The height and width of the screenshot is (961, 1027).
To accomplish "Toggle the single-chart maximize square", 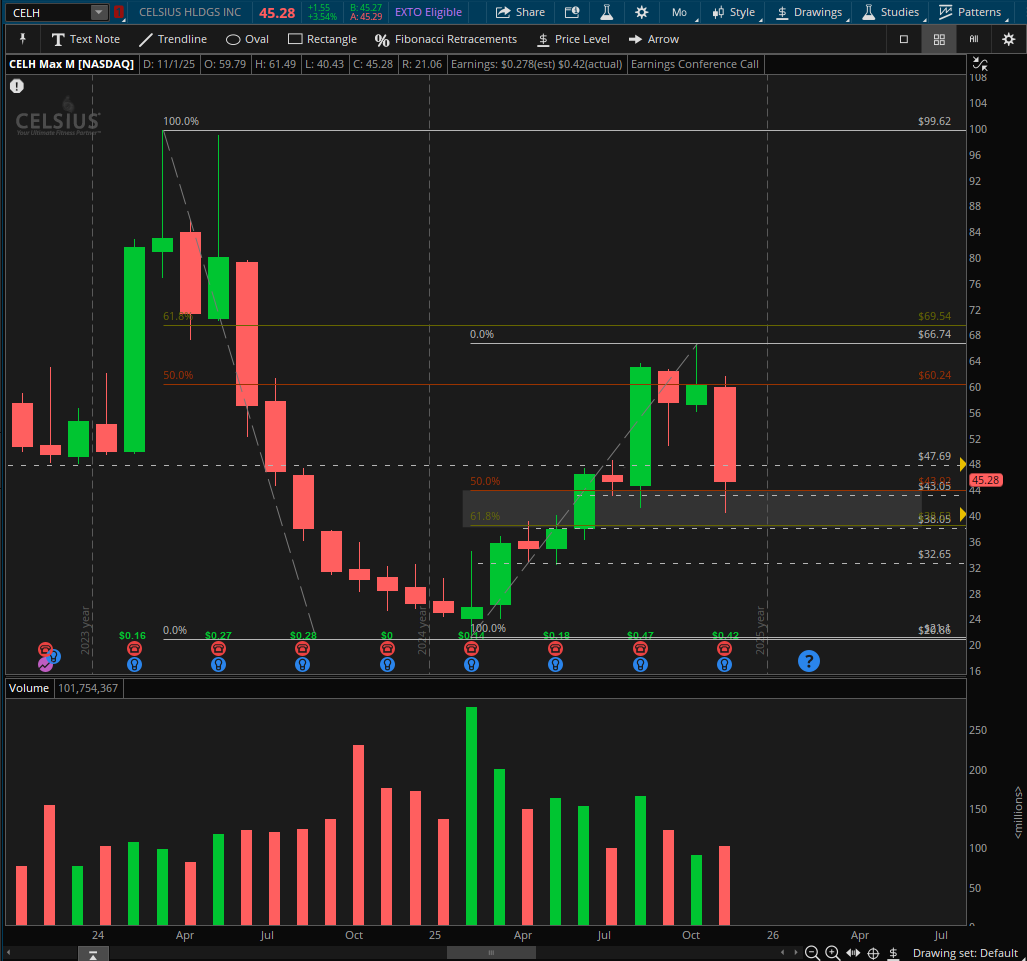I will coord(903,39).
